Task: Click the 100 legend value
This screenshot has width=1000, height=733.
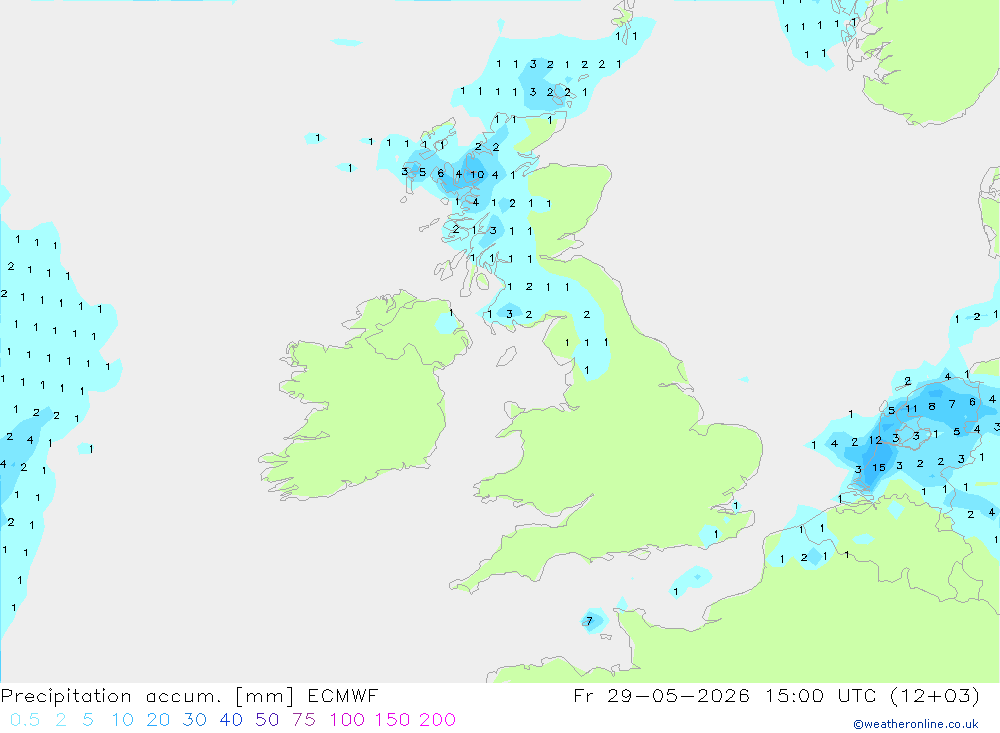Action: click(x=347, y=720)
